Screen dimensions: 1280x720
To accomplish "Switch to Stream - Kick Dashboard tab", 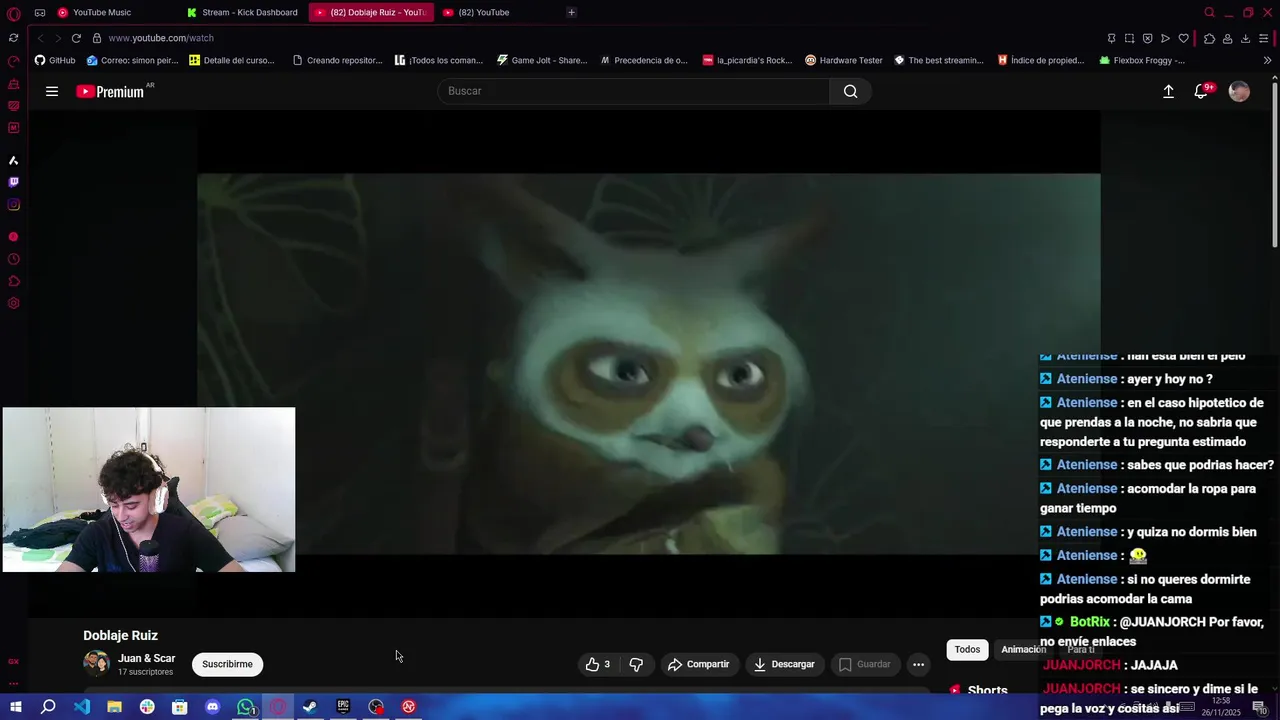I will 243,12.
